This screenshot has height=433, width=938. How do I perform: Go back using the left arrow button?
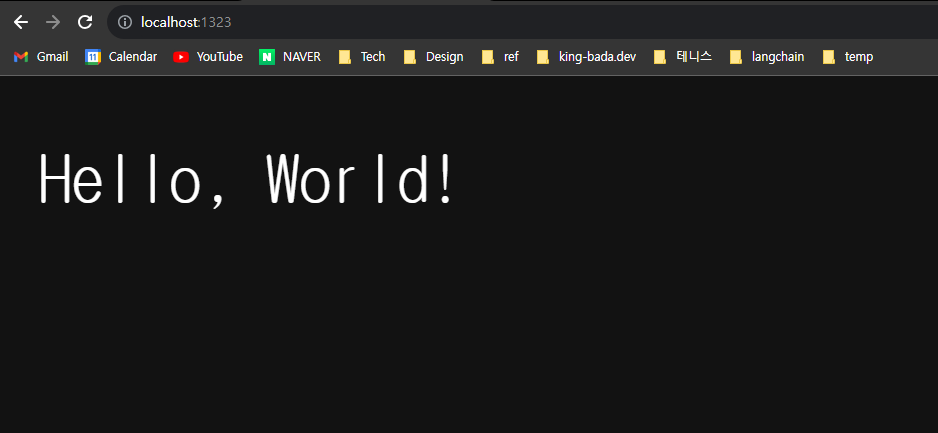(21, 23)
